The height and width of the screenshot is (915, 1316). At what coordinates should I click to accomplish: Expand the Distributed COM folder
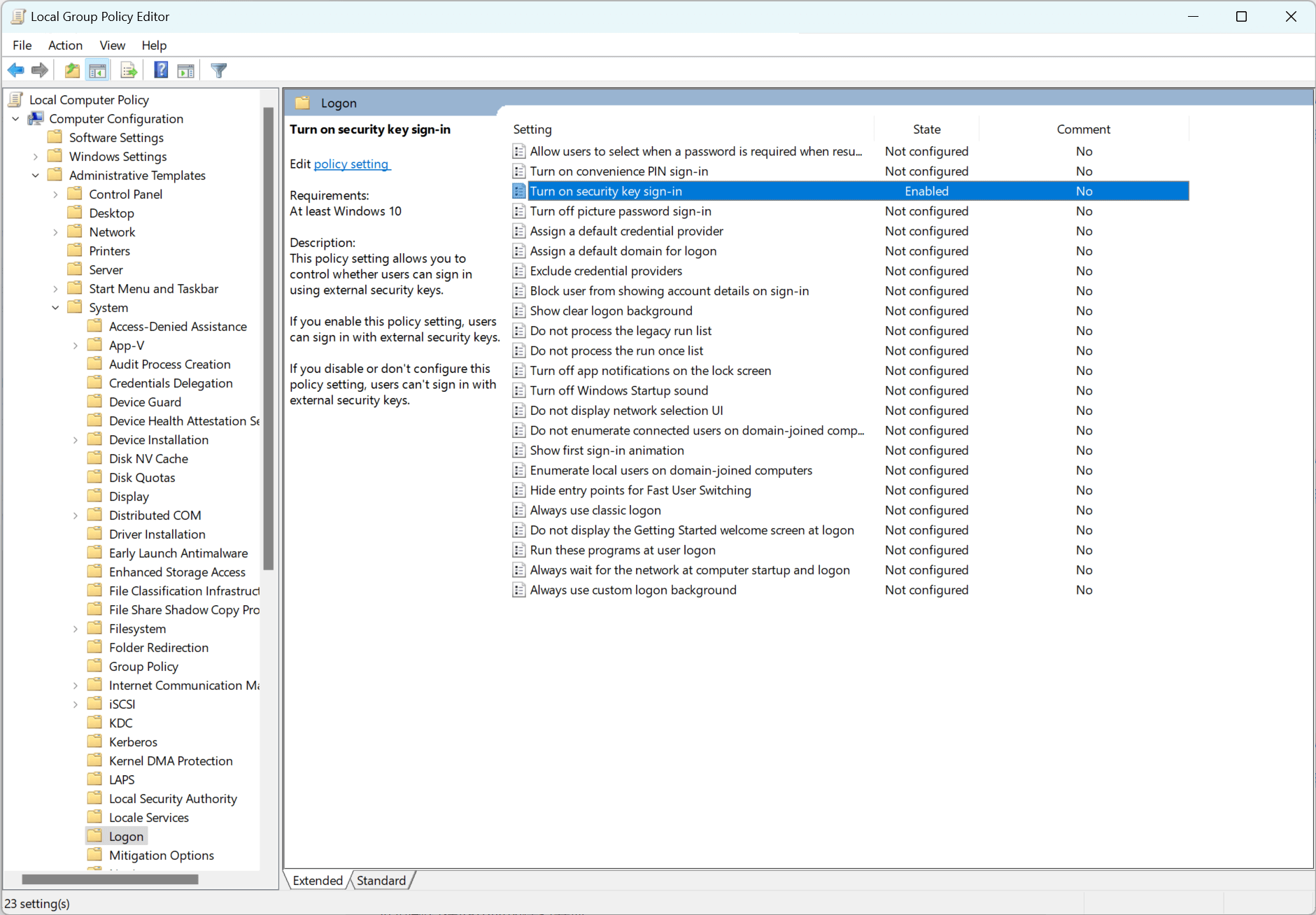(76, 516)
